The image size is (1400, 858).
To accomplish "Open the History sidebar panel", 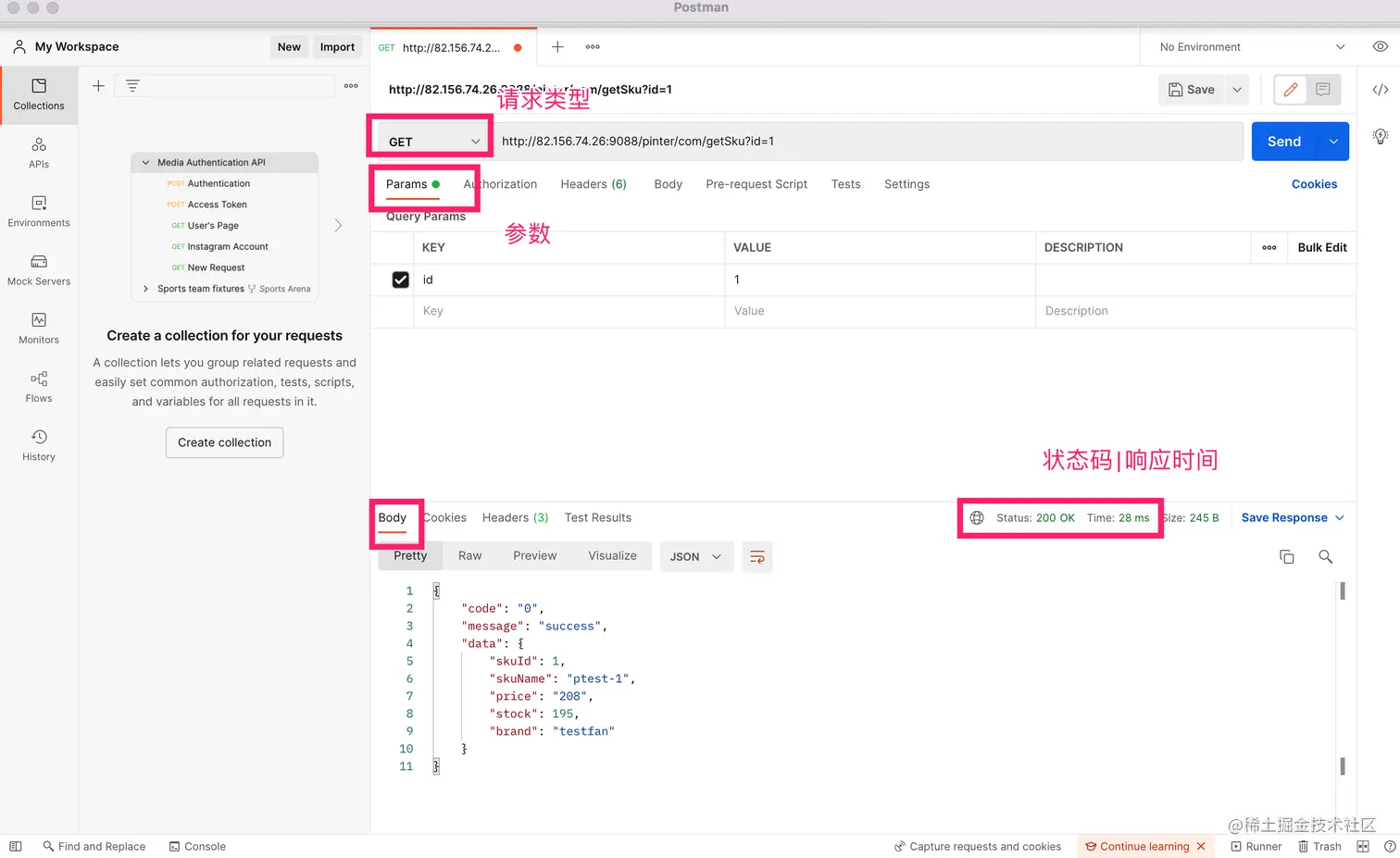I will coord(39,444).
